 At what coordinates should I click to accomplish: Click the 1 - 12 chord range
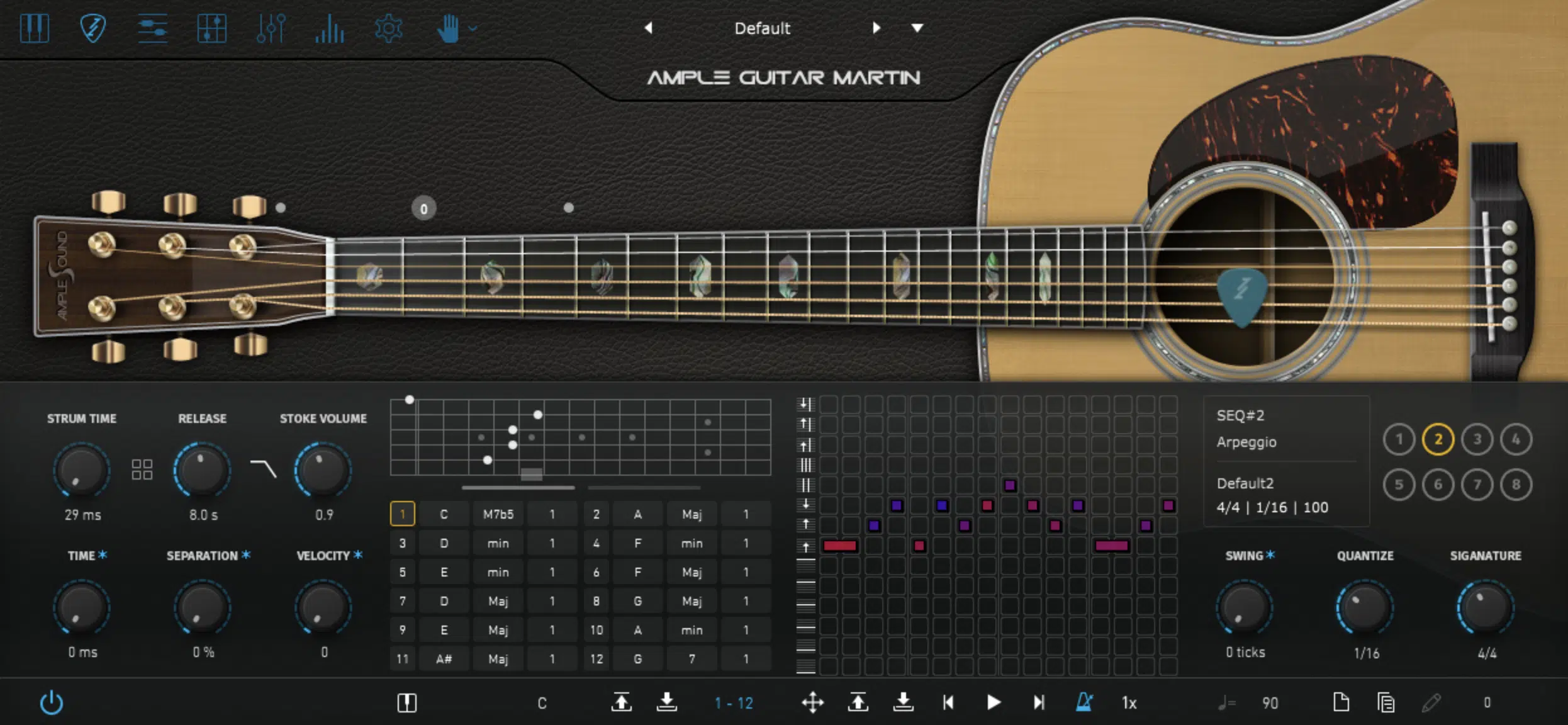pos(734,703)
